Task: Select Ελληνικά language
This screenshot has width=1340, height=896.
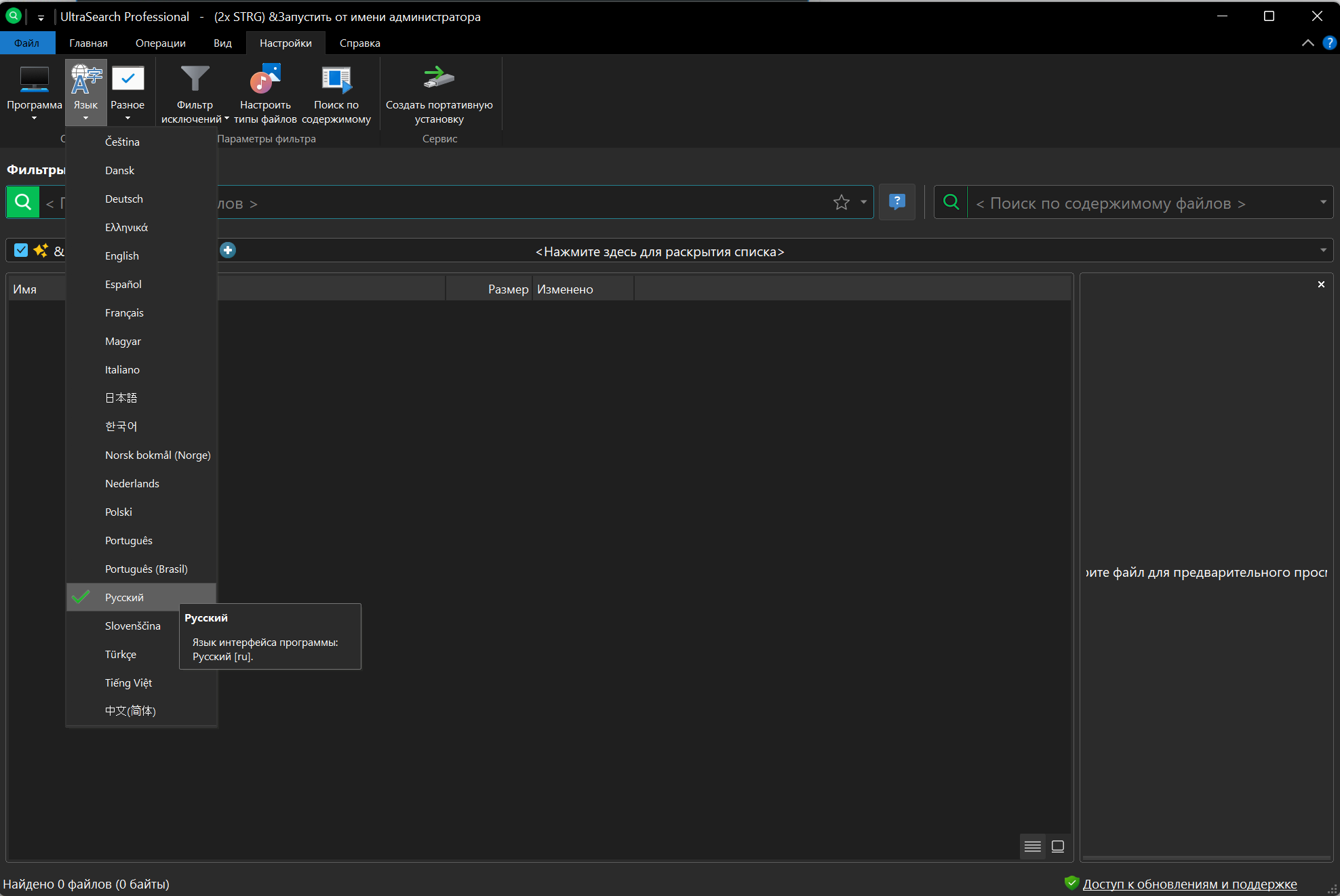Action: [x=141, y=227]
